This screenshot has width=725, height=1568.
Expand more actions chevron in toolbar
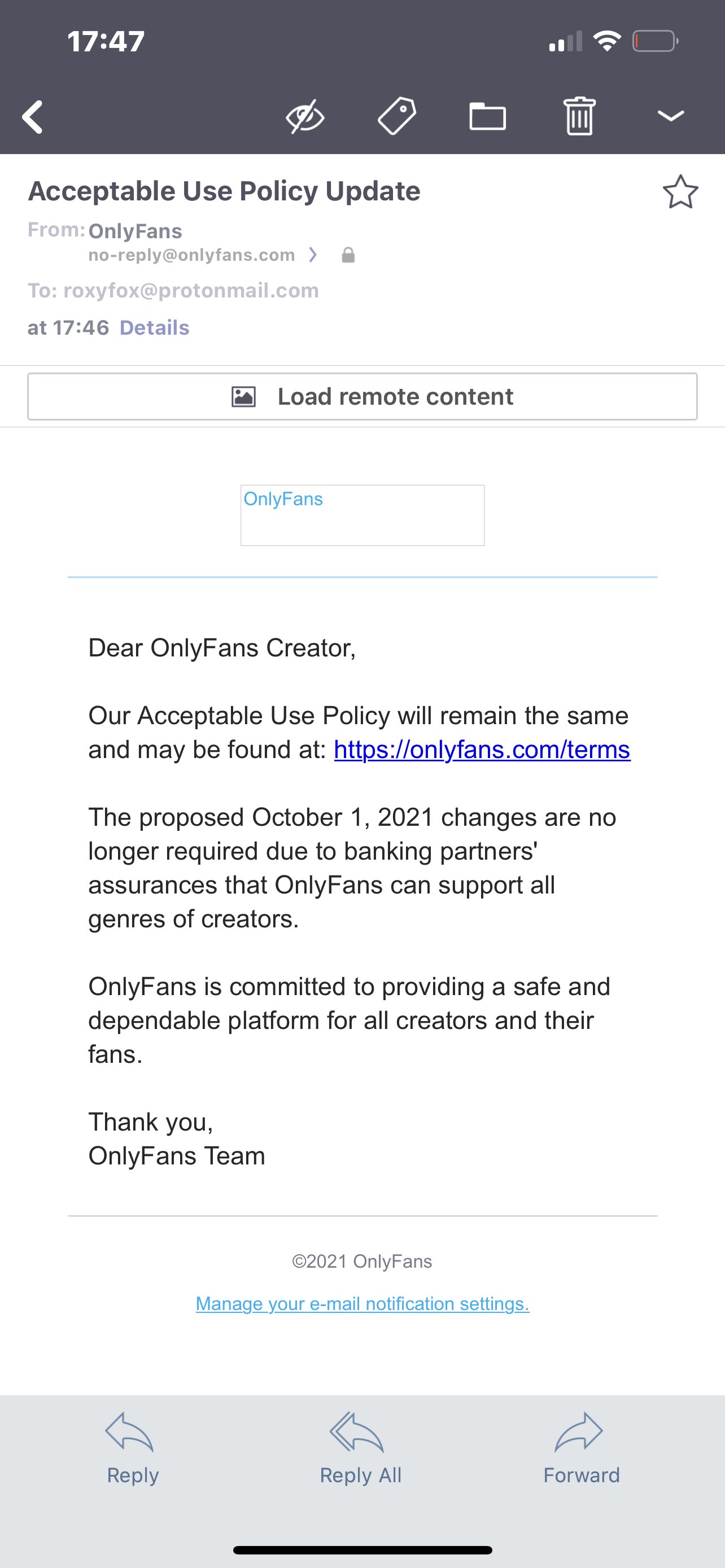(x=671, y=116)
